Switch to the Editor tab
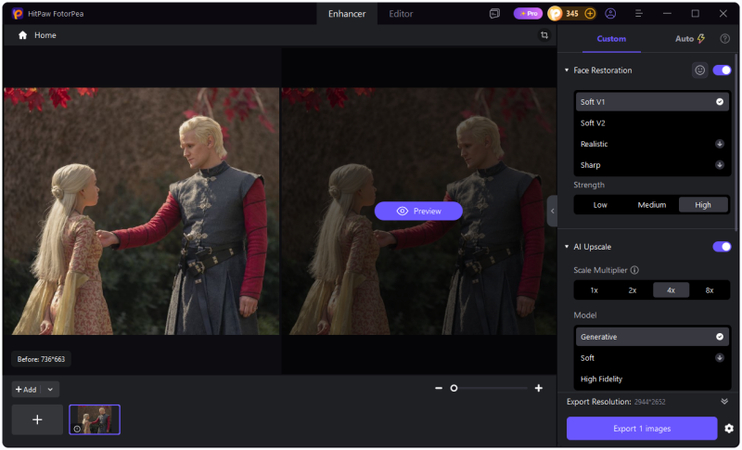This screenshot has width=742, height=450. click(x=401, y=14)
